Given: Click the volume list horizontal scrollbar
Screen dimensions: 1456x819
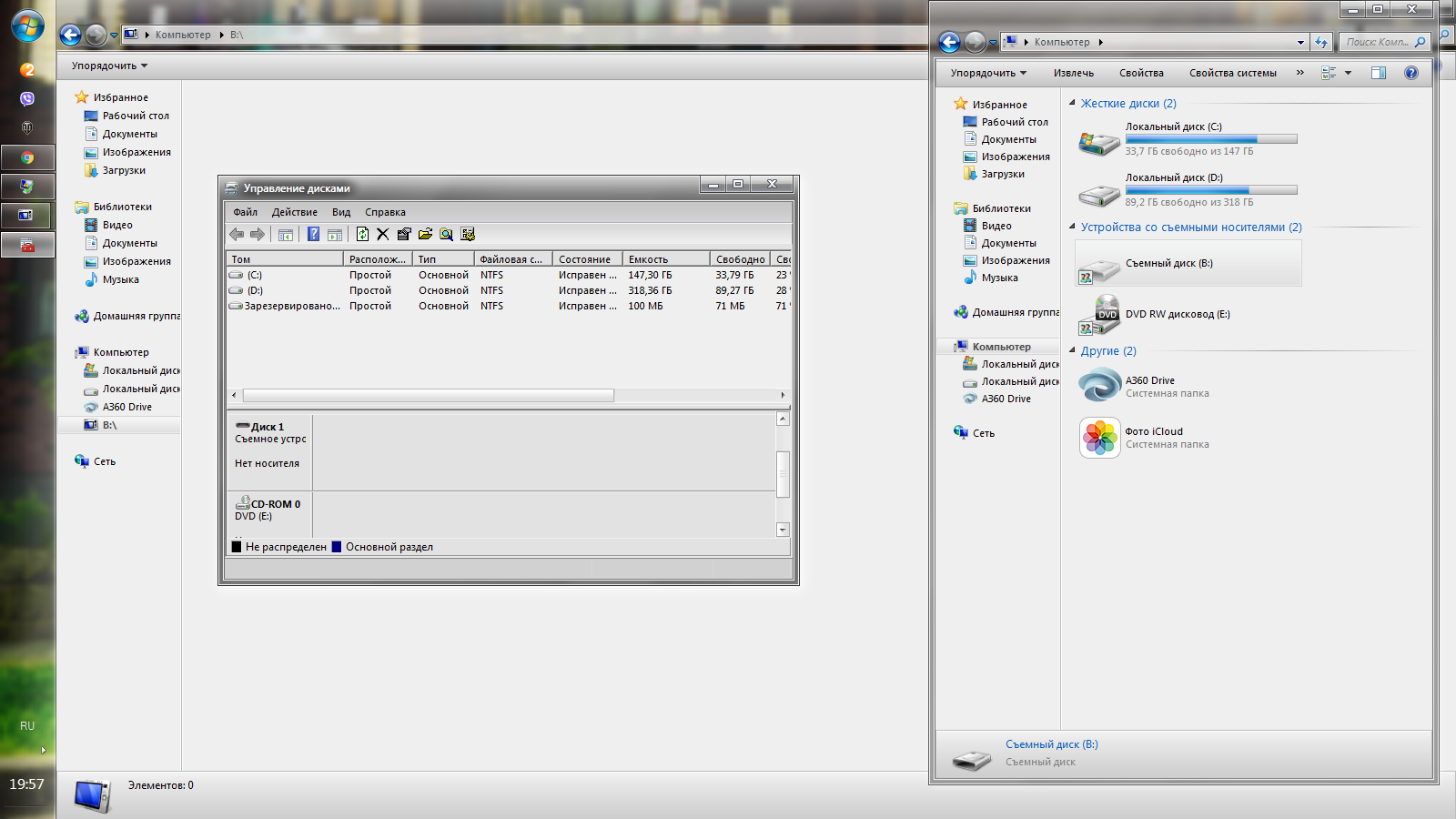Looking at the screenshot, I should [428, 395].
